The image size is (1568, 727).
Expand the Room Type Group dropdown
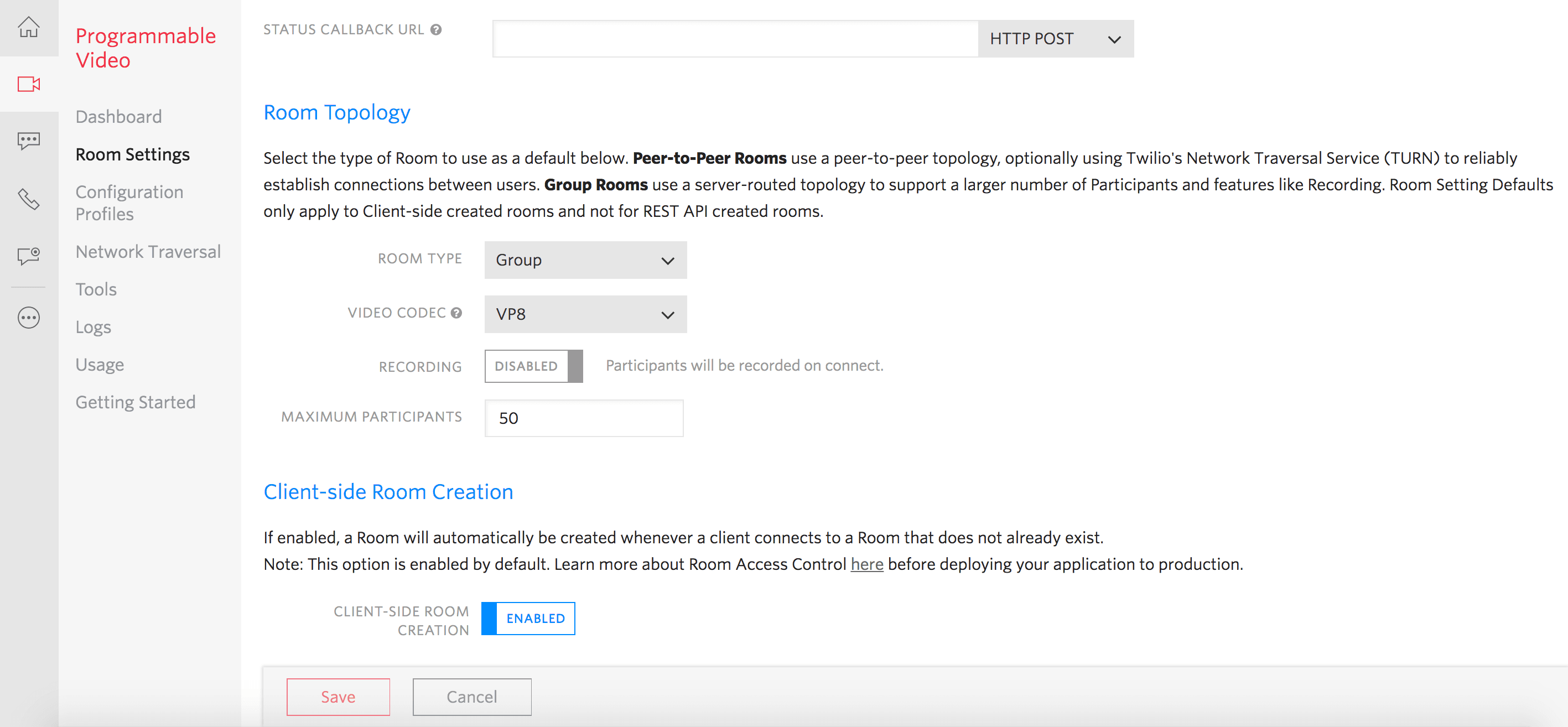pos(585,261)
